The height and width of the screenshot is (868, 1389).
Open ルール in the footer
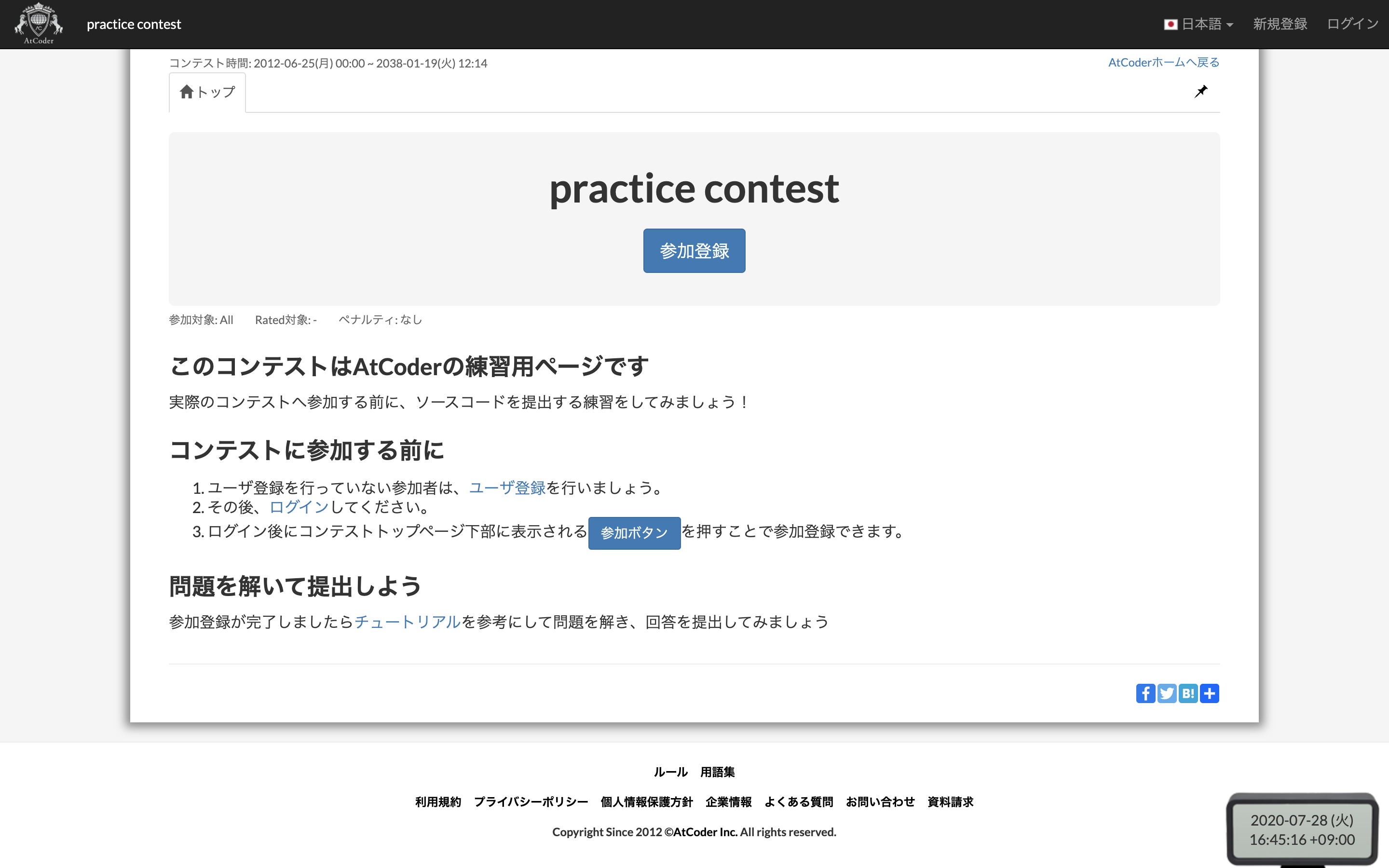click(670, 772)
